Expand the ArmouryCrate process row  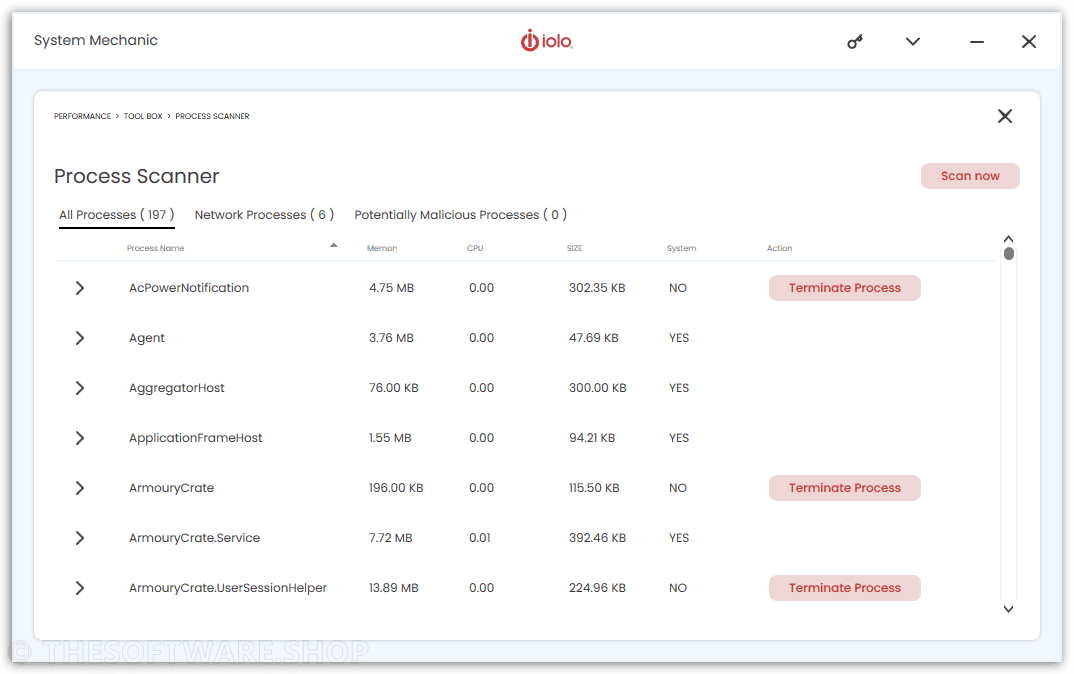tap(79, 488)
